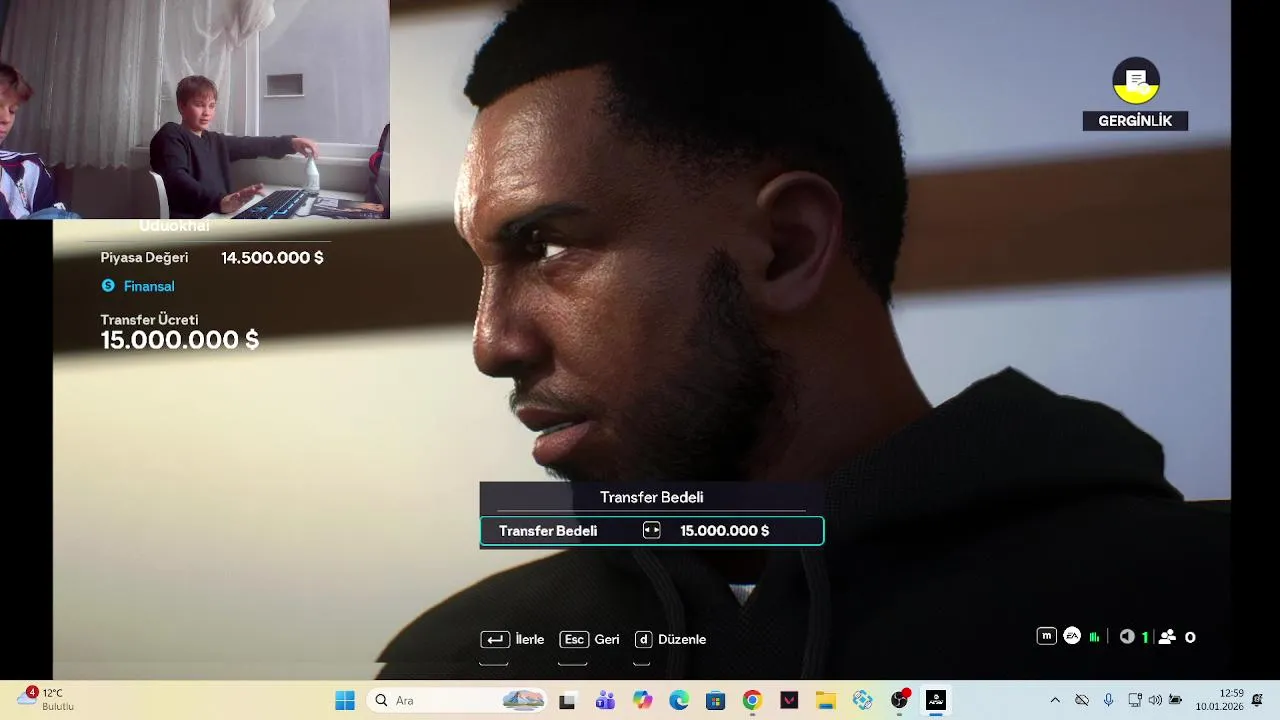This screenshot has width=1280, height=720.
Task: Open the blue rings app in the taskbar
Action: [863, 700]
